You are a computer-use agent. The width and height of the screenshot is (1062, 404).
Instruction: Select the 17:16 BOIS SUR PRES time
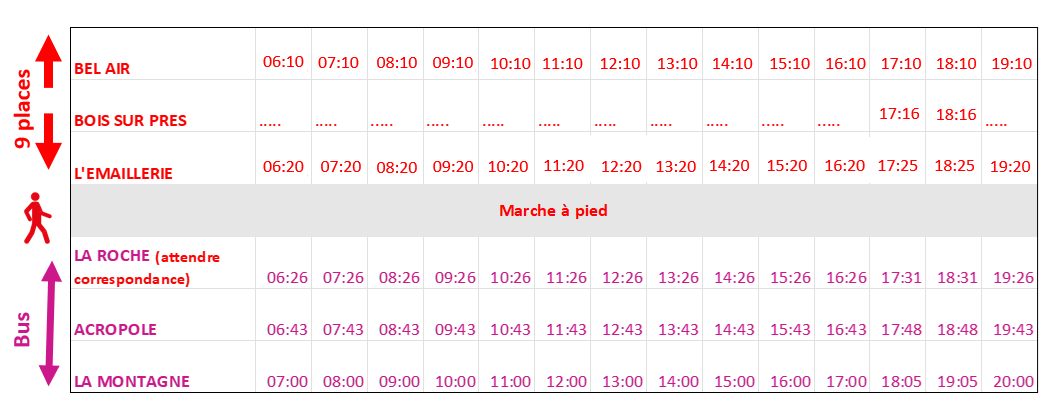[899, 113]
